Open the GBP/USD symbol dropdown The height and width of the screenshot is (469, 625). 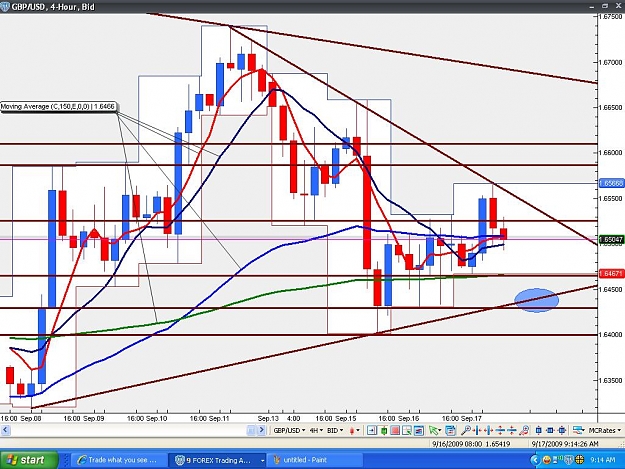[x=290, y=430]
